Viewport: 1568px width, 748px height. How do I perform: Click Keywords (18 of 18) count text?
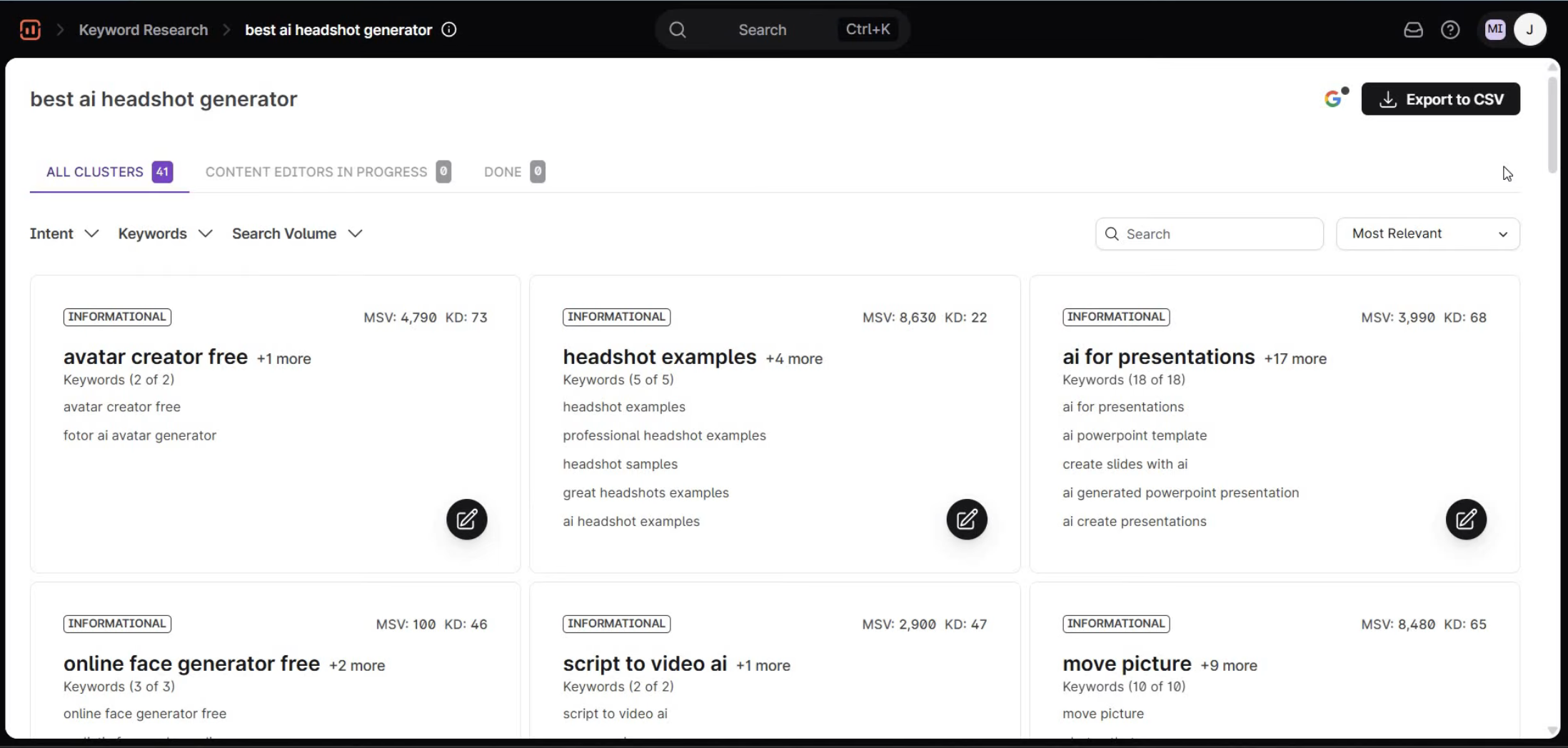pos(1124,380)
